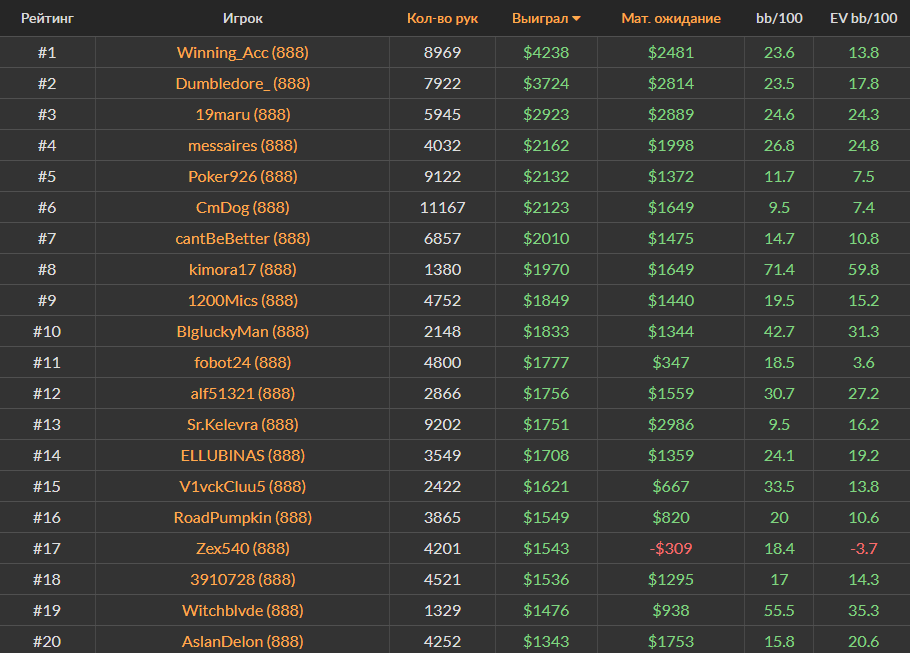Open AslanDelon (888) player profile
Screen dimensions: 910x653
[243, 641]
